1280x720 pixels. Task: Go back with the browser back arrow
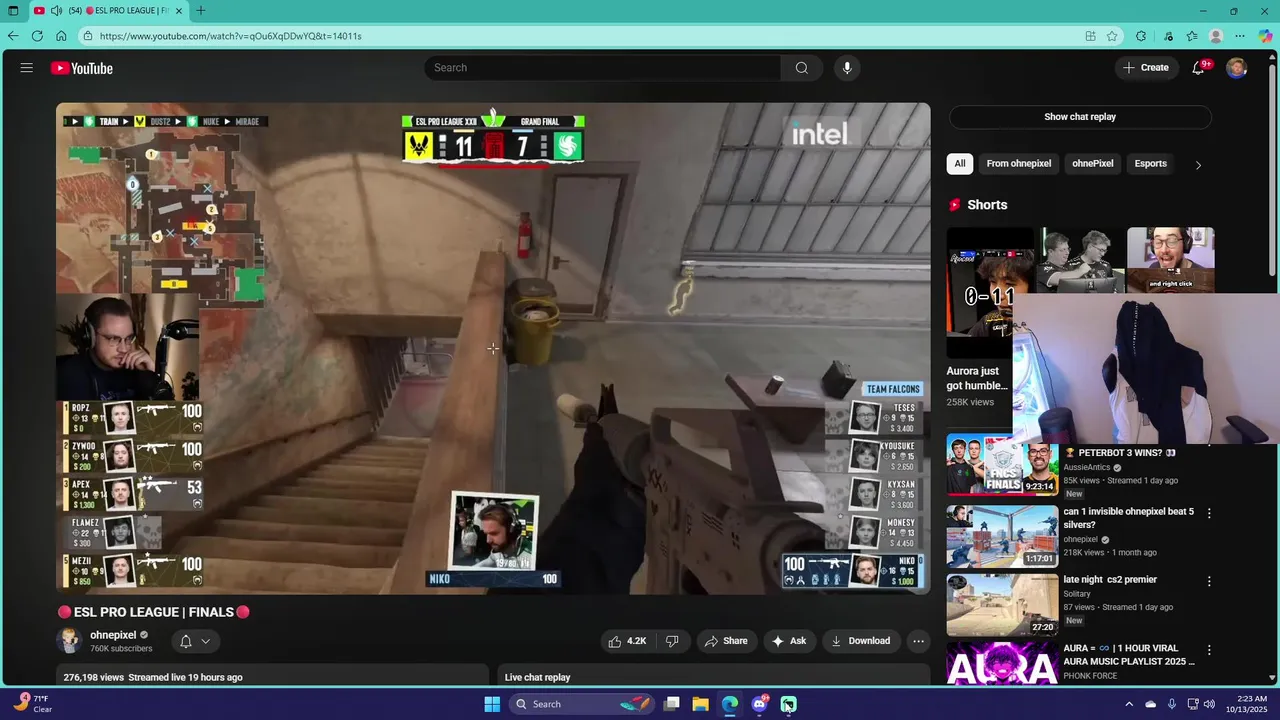[x=13, y=36]
